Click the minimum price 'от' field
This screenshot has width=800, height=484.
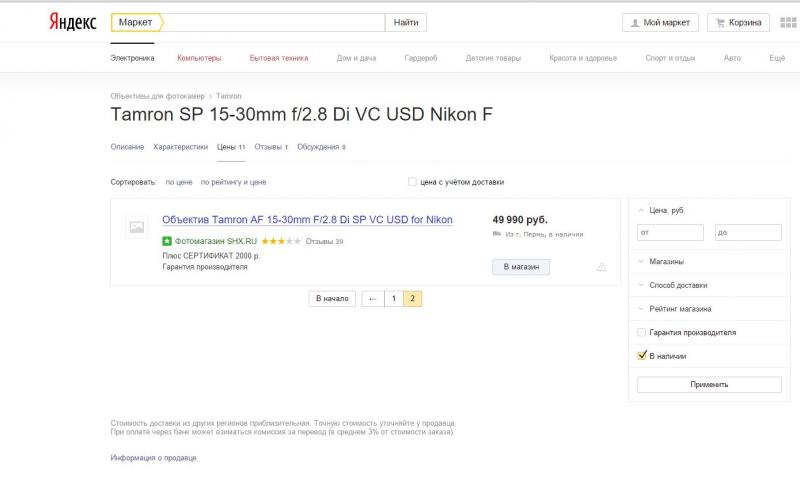670,233
